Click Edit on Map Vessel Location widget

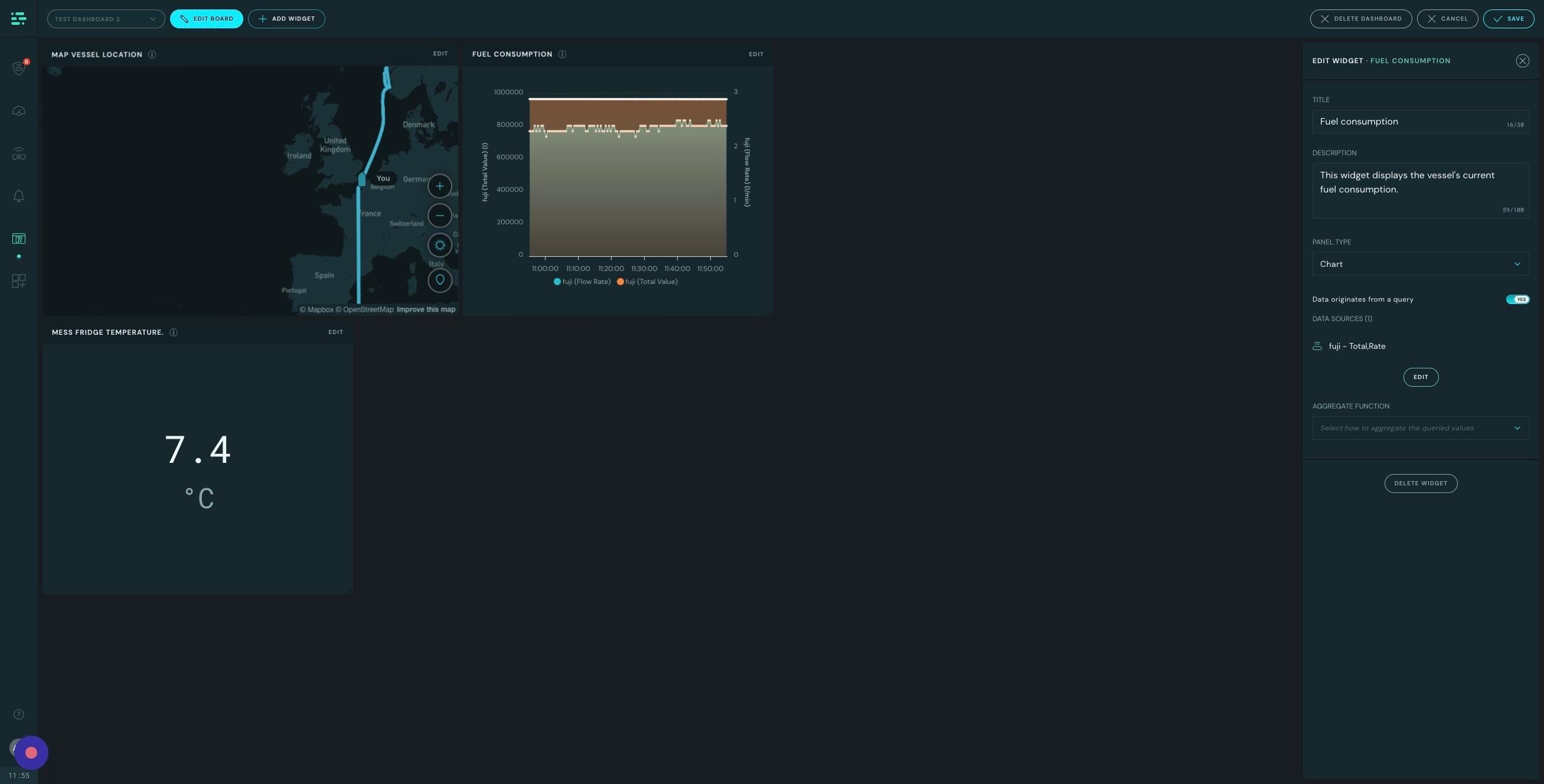(x=440, y=54)
